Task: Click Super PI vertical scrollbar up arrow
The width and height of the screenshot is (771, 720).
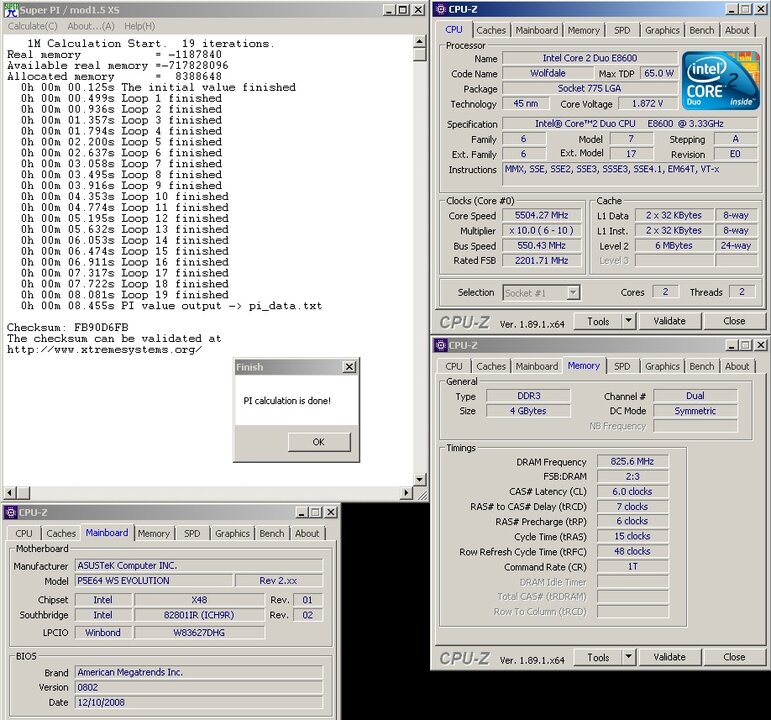Action: point(419,41)
